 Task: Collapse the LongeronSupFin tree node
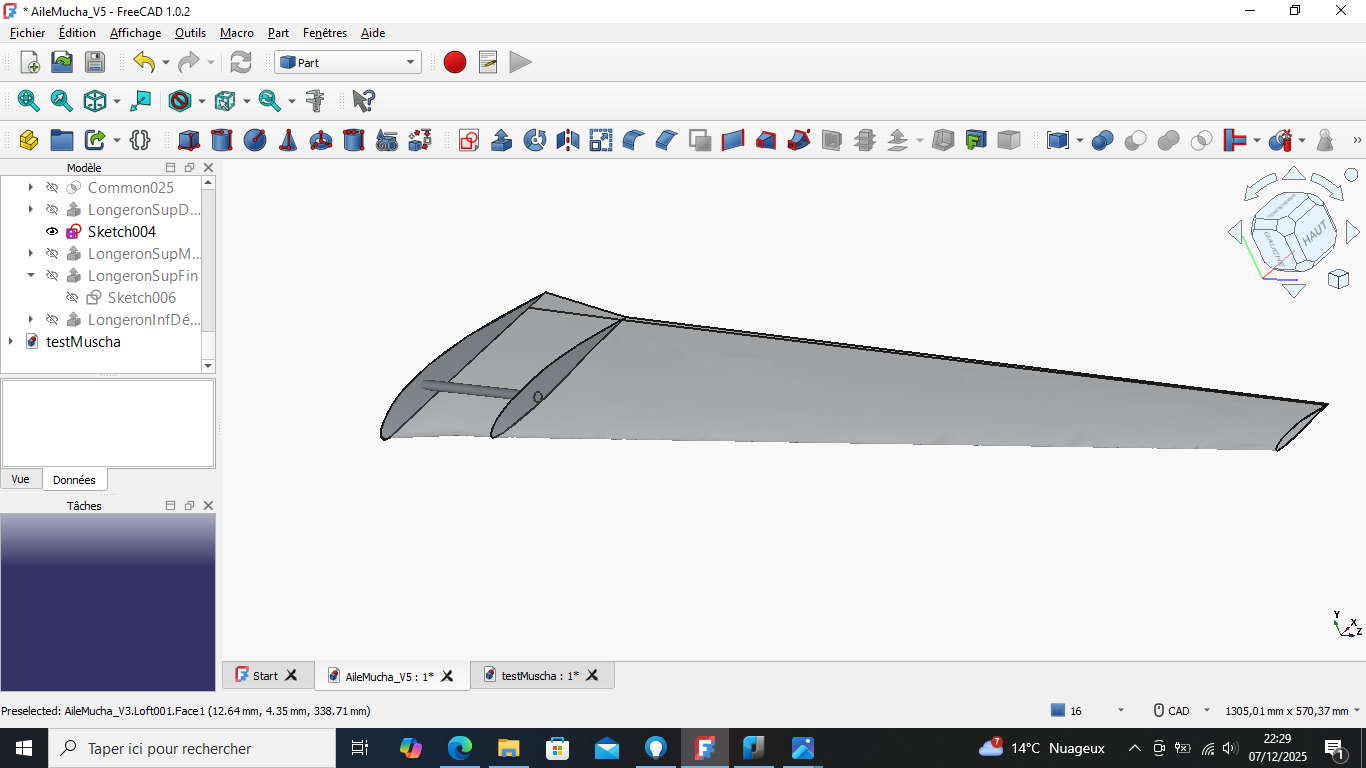31,276
